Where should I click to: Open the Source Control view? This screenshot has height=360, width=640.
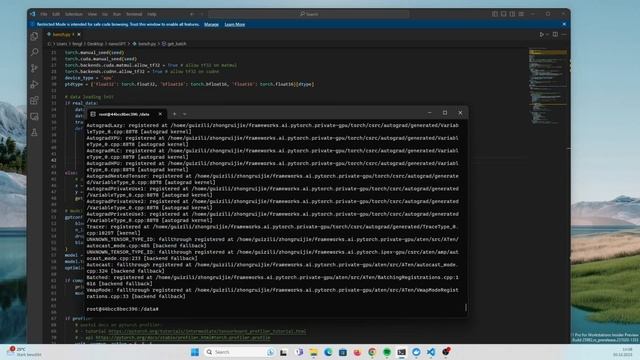(x=35, y=68)
